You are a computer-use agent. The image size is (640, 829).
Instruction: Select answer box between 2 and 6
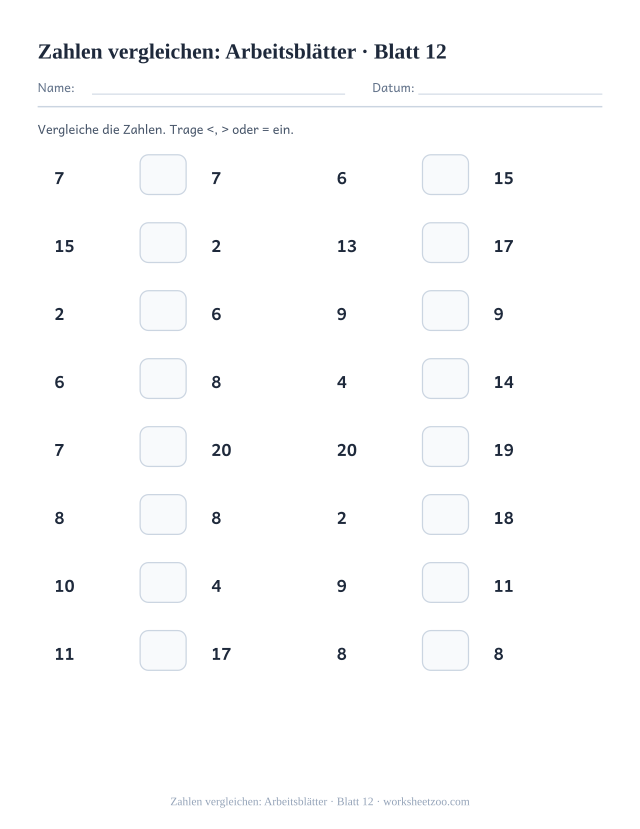(163, 310)
